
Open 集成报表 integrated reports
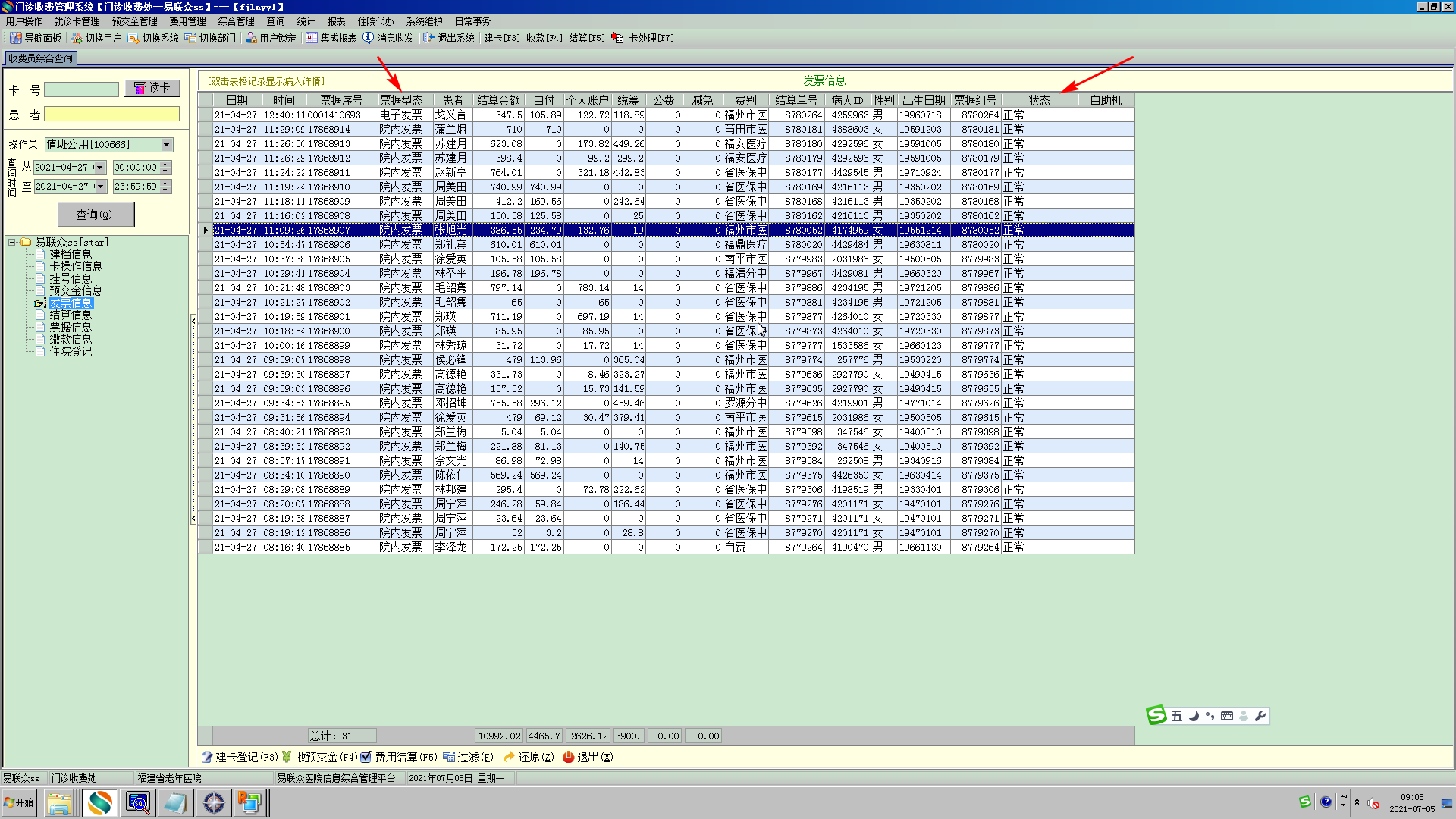[x=312, y=38]
